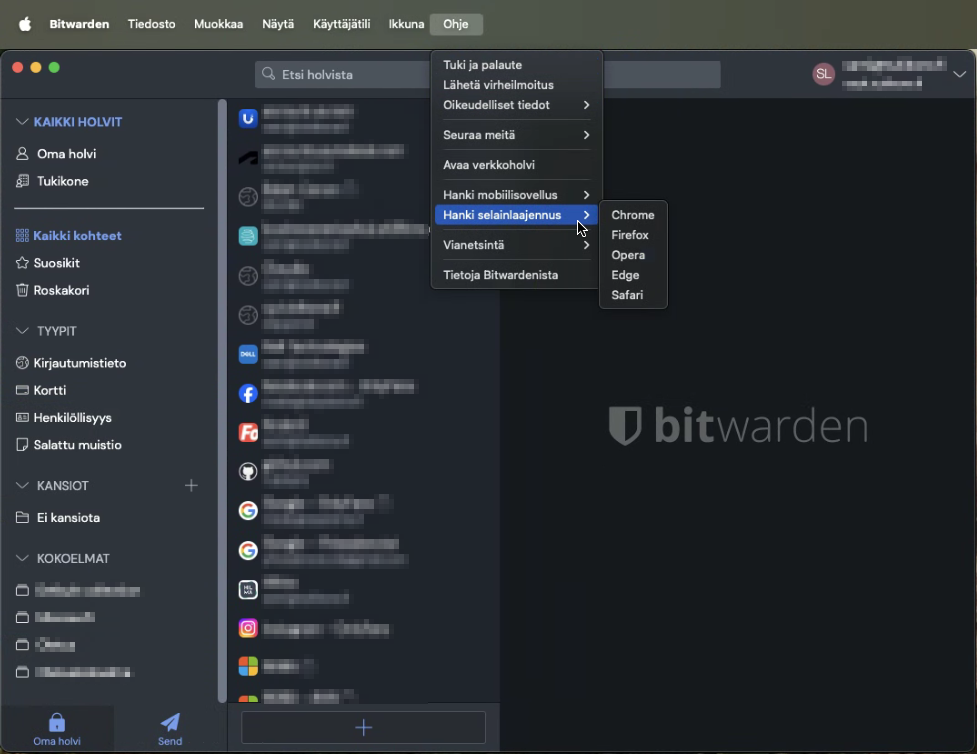Expand Oikeudelliset tiedot submenu
977x754 pixels.
point(516,105)
